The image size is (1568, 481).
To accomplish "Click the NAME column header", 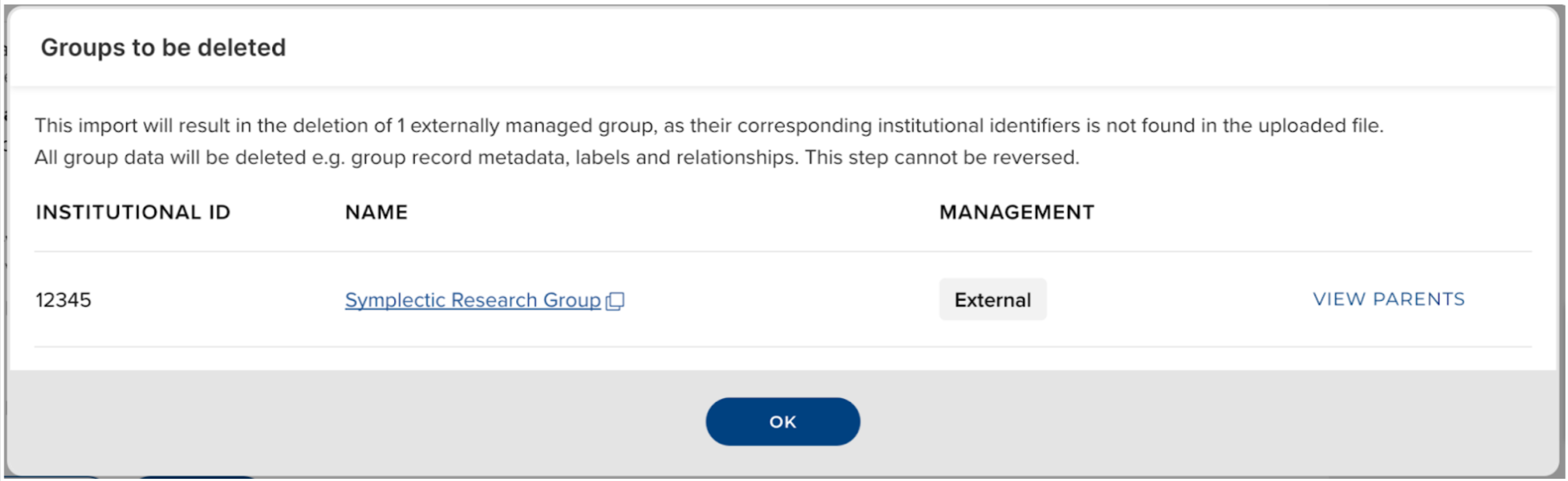I will click(x=376, y=212).
